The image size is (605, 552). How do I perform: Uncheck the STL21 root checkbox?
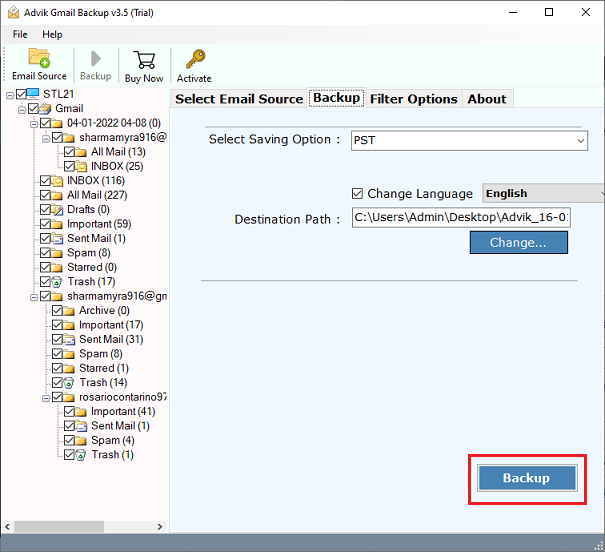pyautogui.click(x=21, y=94)
